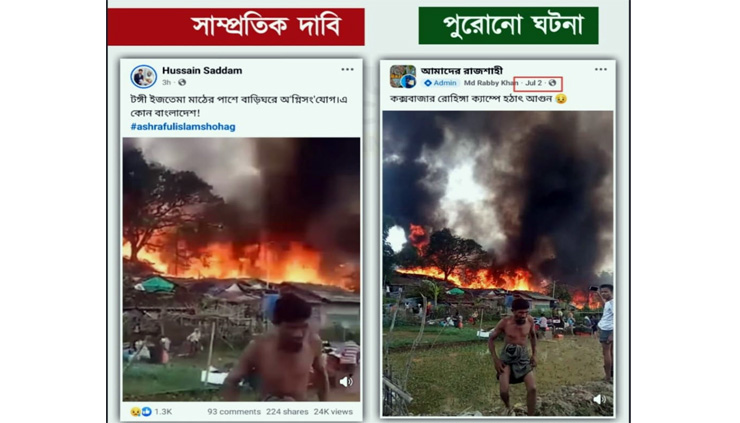Open the Md Rabby Khan author link
The height and width of the screenshot is (423, 740).
[491, 83]
